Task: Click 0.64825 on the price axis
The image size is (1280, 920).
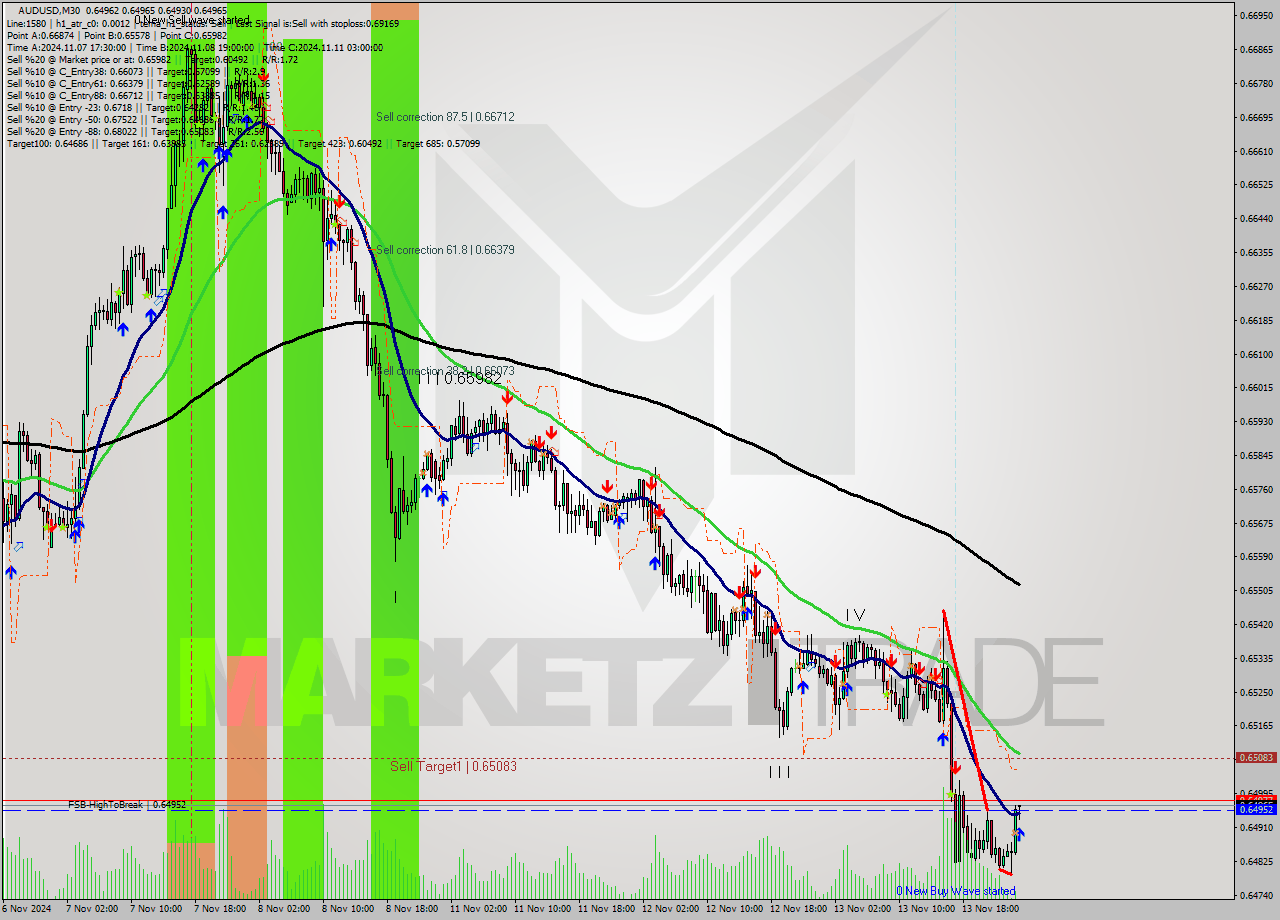Action: [1257, 861]
